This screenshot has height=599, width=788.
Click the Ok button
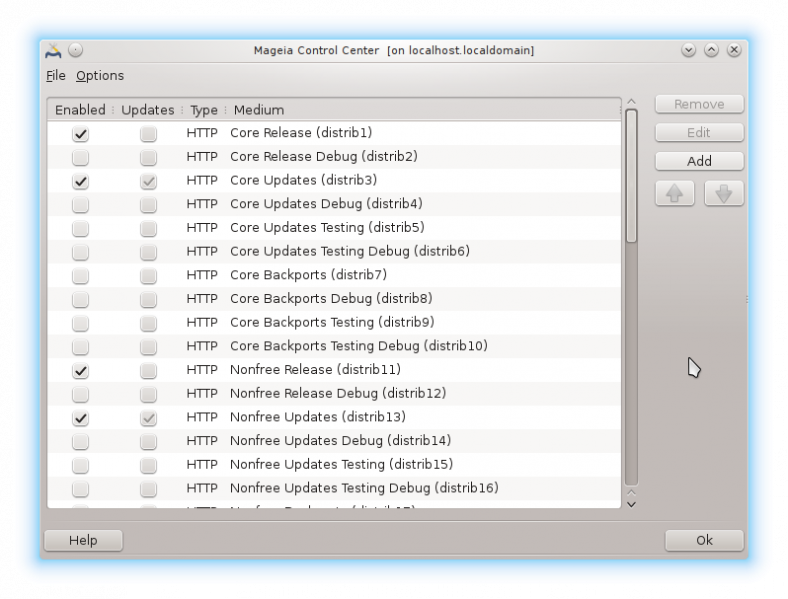coord(704,540)
